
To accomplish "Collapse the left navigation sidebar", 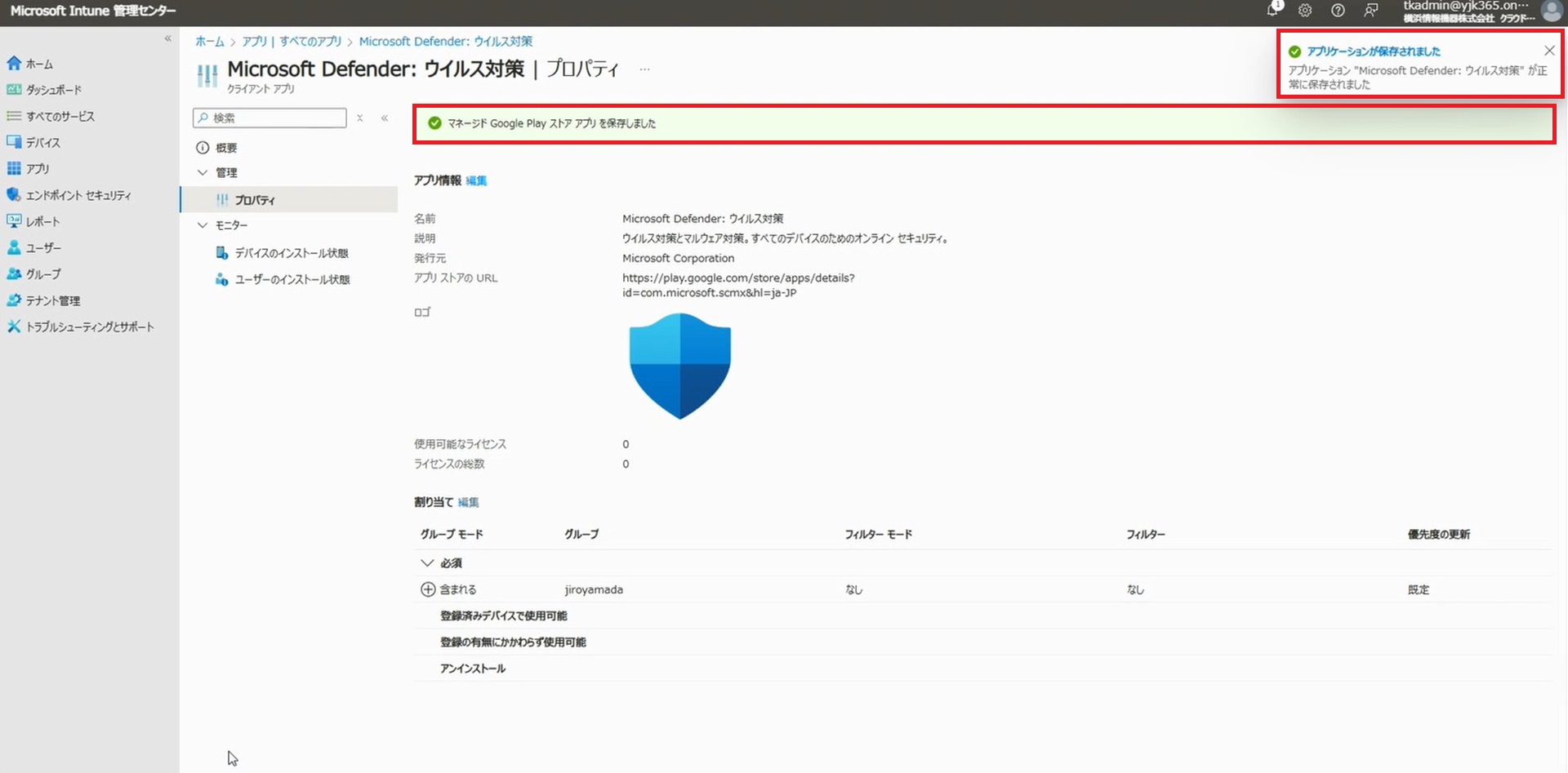I will 167,38.
